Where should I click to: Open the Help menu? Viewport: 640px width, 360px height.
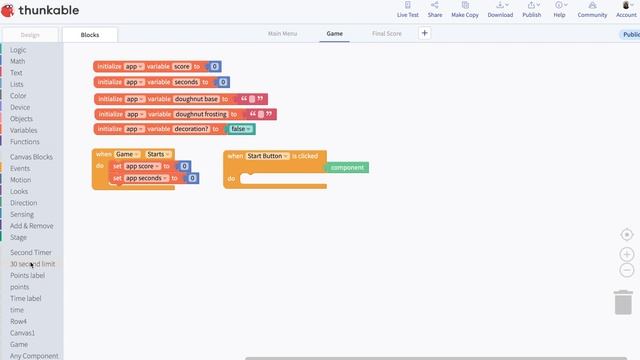pyautogui.click(x=560, y=9)
